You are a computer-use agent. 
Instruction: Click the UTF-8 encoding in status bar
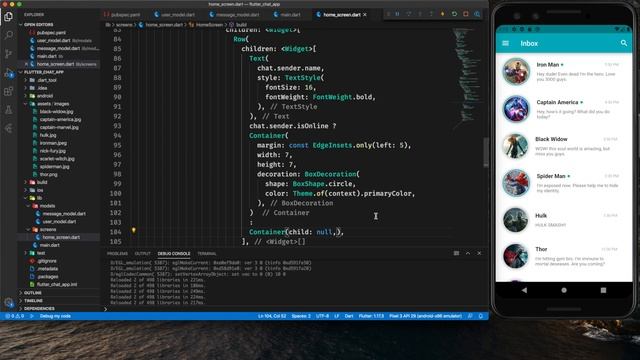tap(322, 316)
